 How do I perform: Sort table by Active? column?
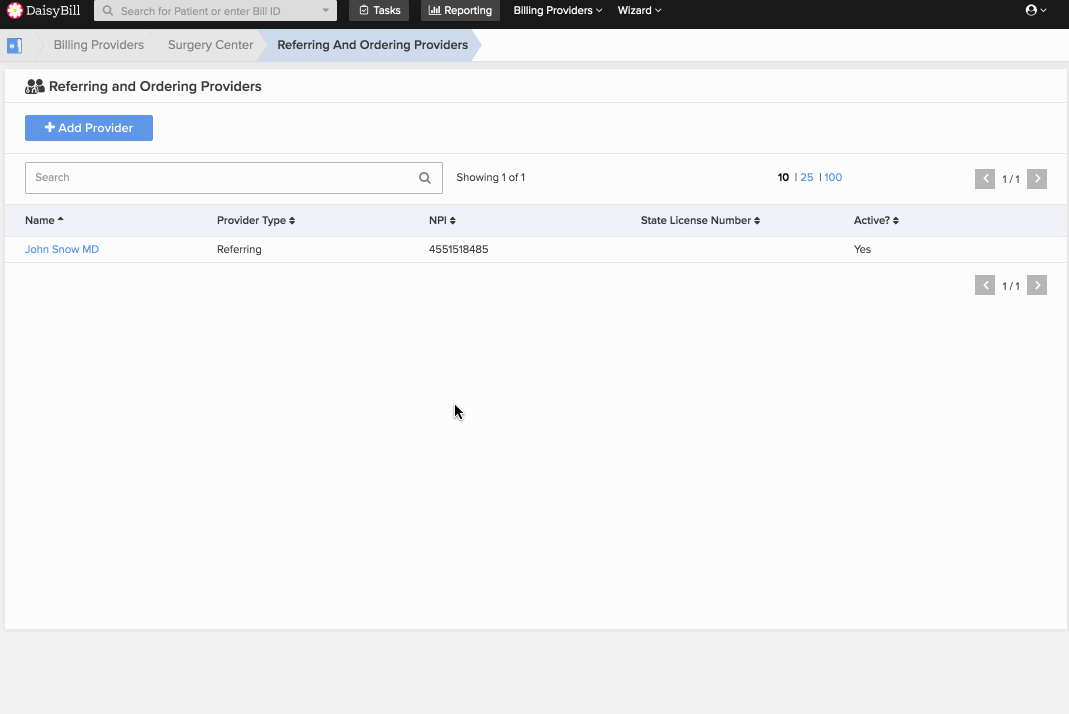pyautogui.click(x=876, y=220)
